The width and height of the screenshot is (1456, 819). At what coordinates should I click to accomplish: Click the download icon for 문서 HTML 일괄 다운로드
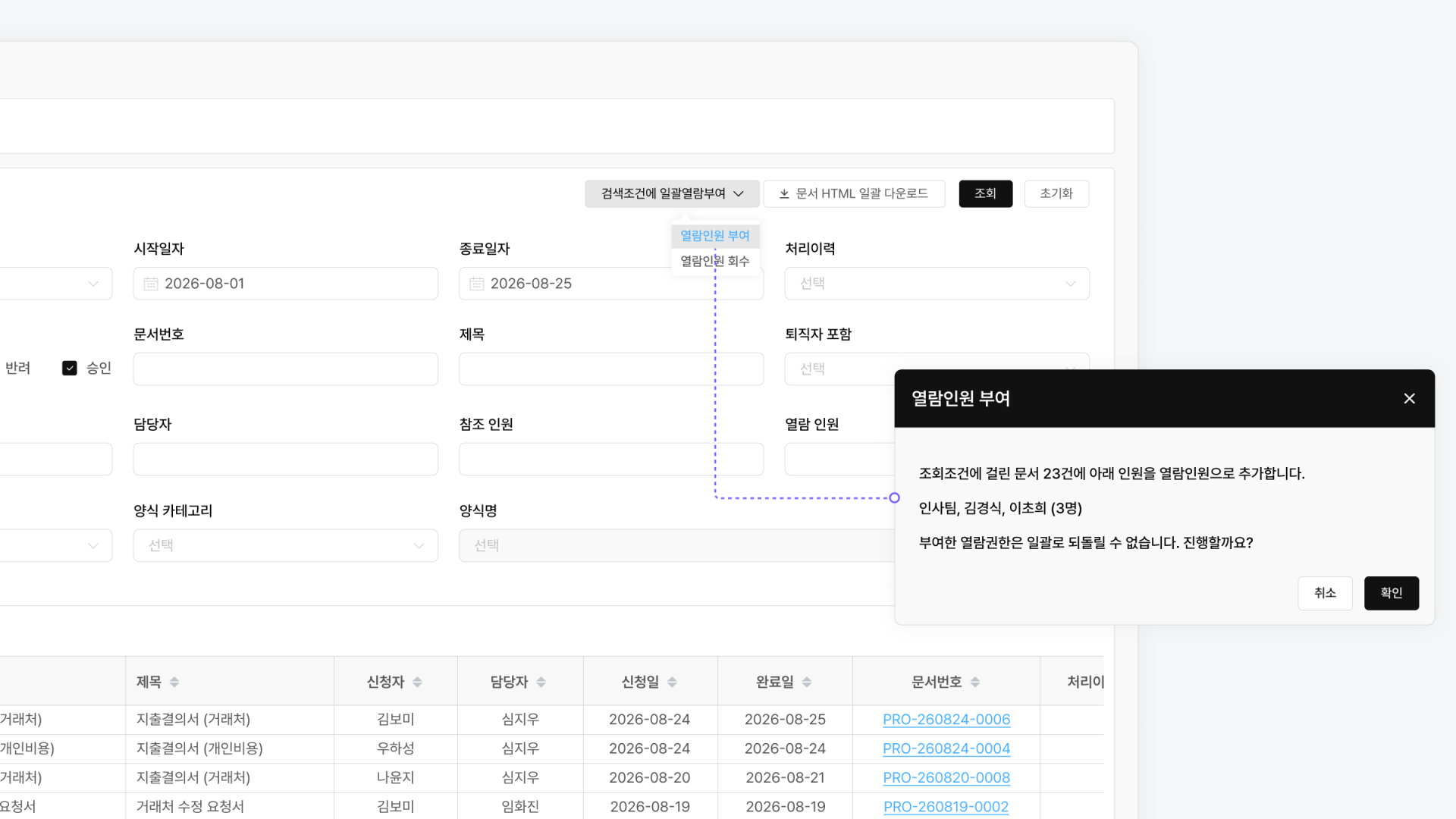pos(784,194)
